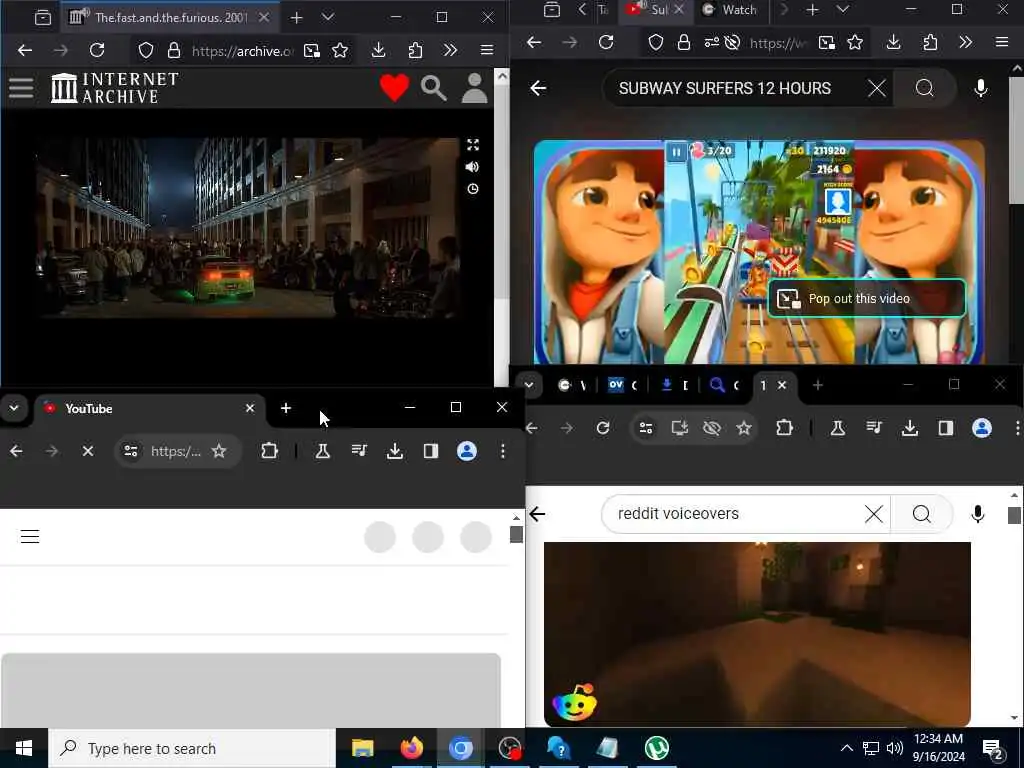Toggle autoplay blocked icon in Firefox address bar

pos(733,42)
